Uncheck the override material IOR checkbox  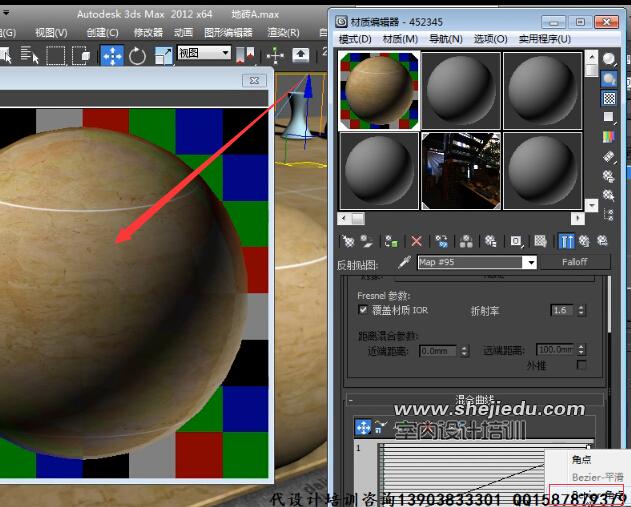pos(363,310)
